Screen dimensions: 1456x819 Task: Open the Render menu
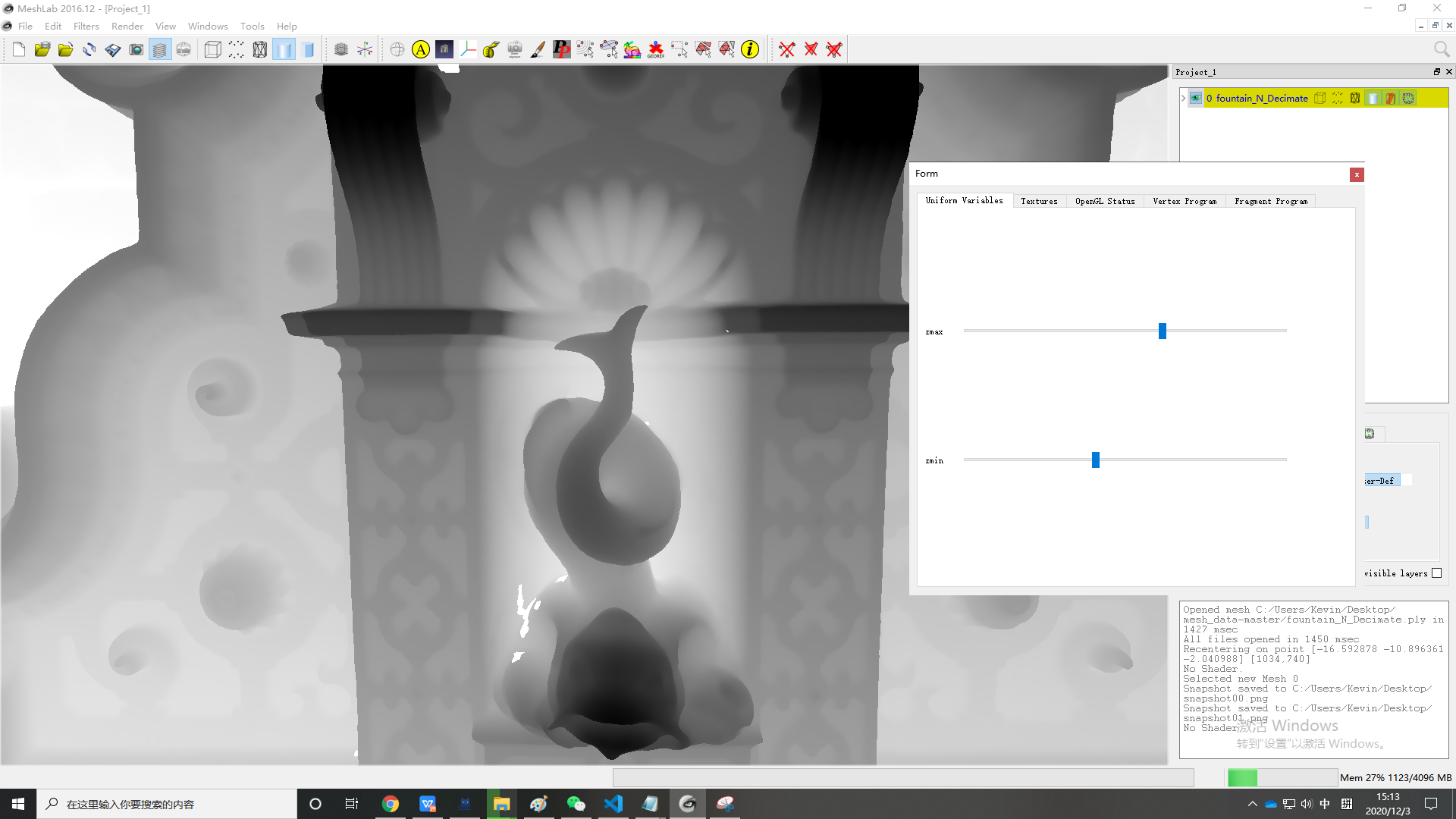(127, 26)
